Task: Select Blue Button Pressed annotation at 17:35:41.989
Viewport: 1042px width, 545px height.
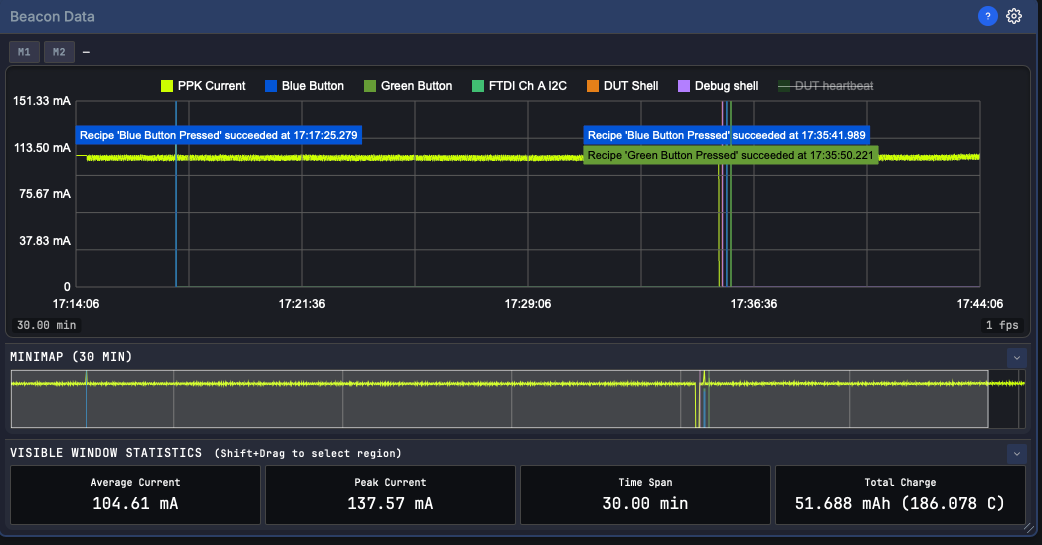Action: pos(726,135)
